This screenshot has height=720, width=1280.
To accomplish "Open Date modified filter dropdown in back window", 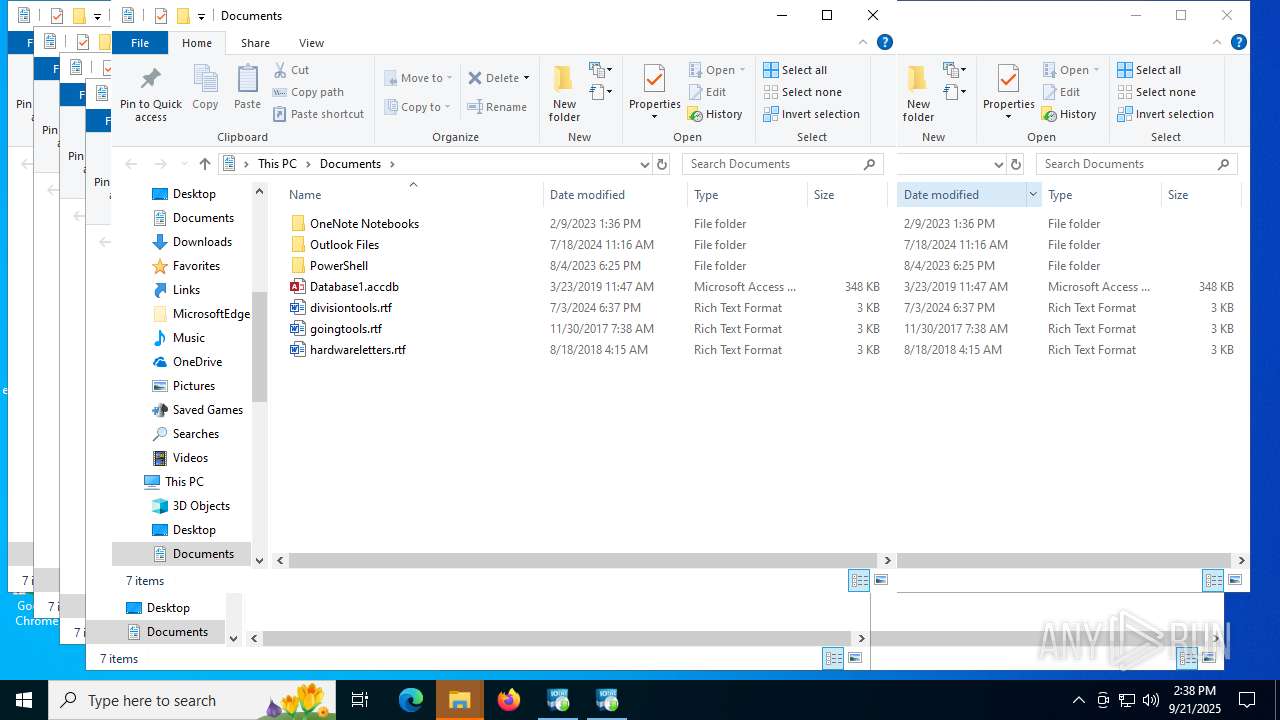I will click(x=1033, y=195).
